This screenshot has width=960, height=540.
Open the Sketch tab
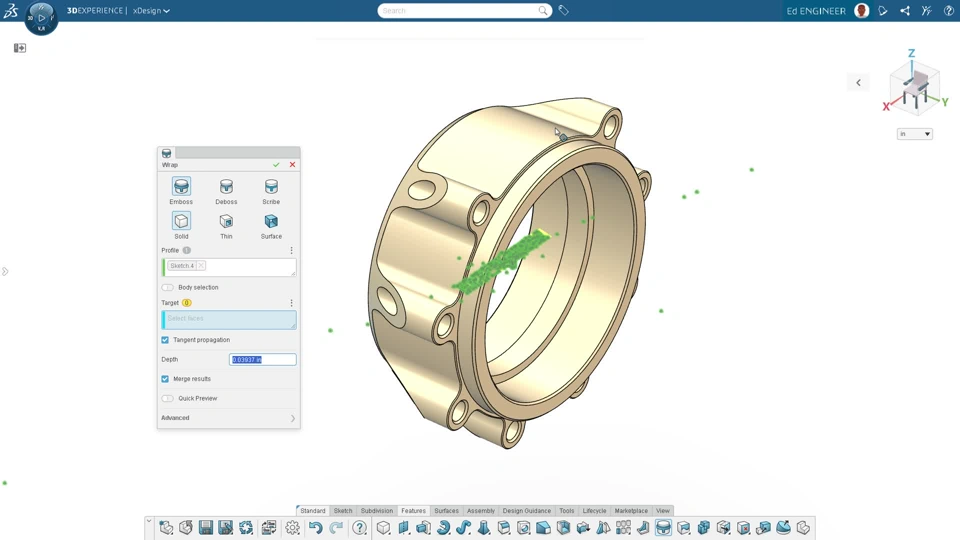tap(343, 511)
